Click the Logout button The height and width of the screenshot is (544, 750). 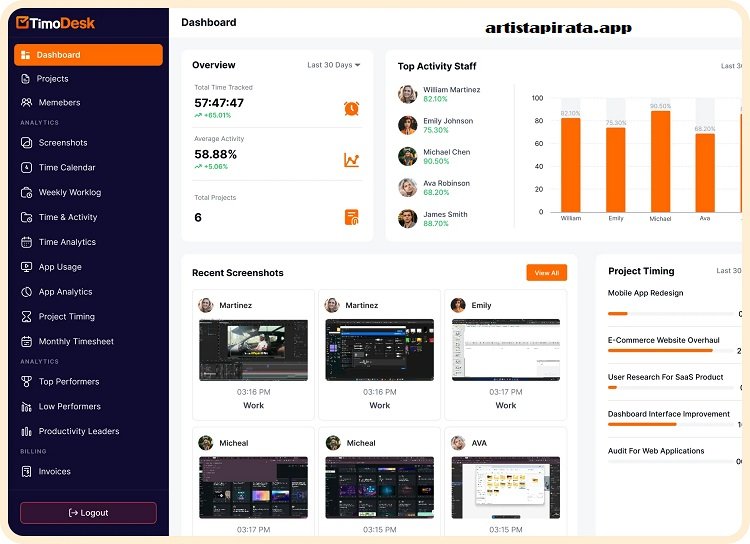point(88,513)
